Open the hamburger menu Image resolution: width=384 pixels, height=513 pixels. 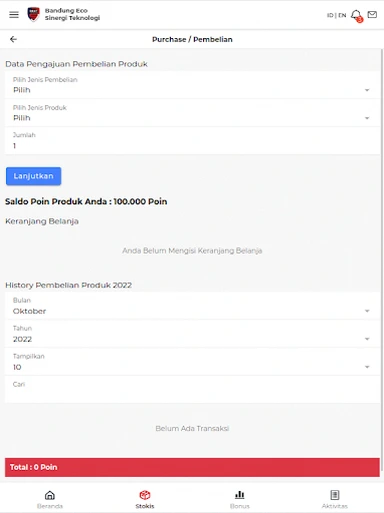(14, 15)
